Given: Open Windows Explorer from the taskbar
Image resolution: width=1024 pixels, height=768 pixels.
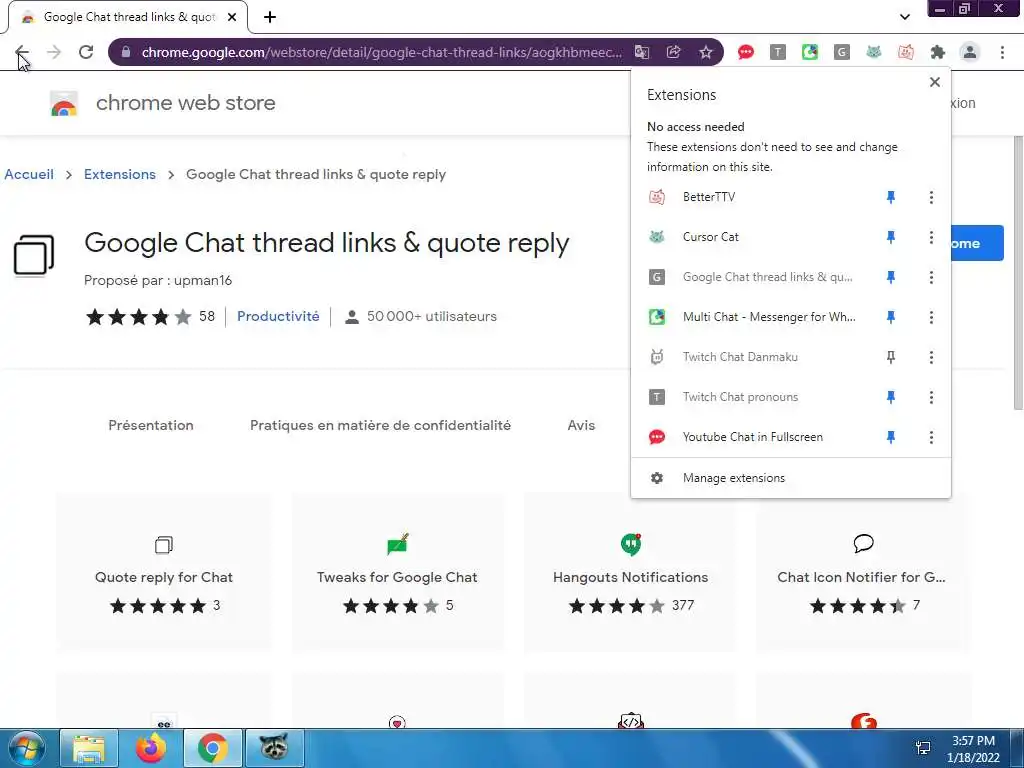Looking at the screenshot, I should 89,748.
